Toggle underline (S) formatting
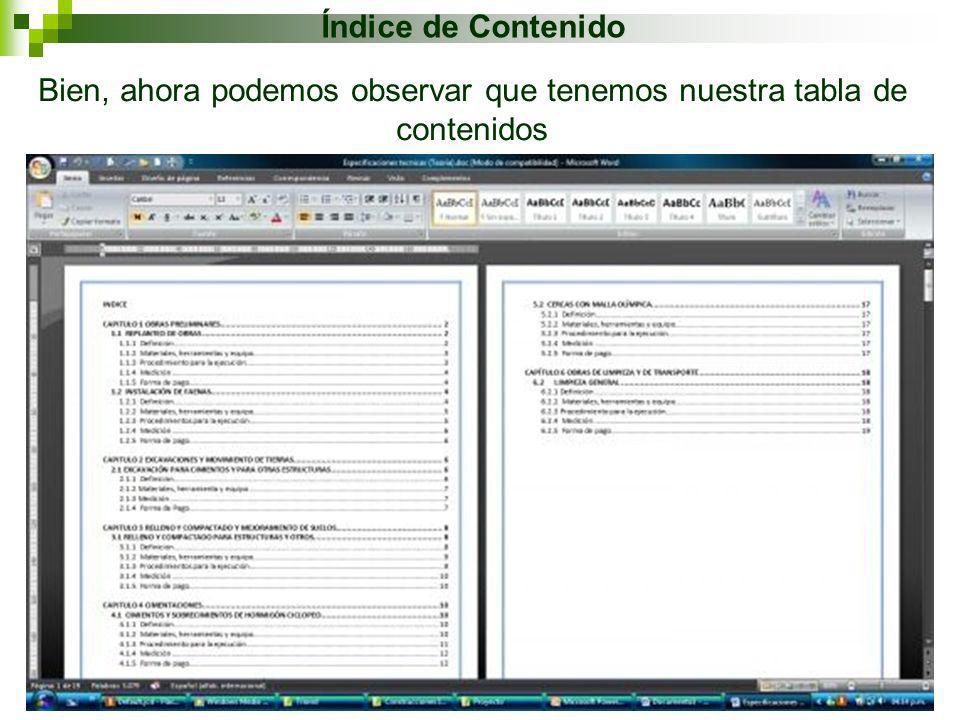Viewport: 960px width, 720px height. tap(167, 217)
